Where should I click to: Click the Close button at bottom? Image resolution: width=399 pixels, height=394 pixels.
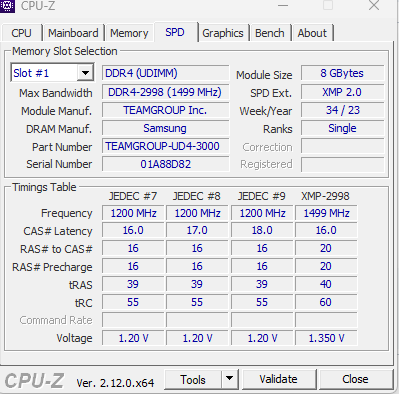[x=355, y=379]
